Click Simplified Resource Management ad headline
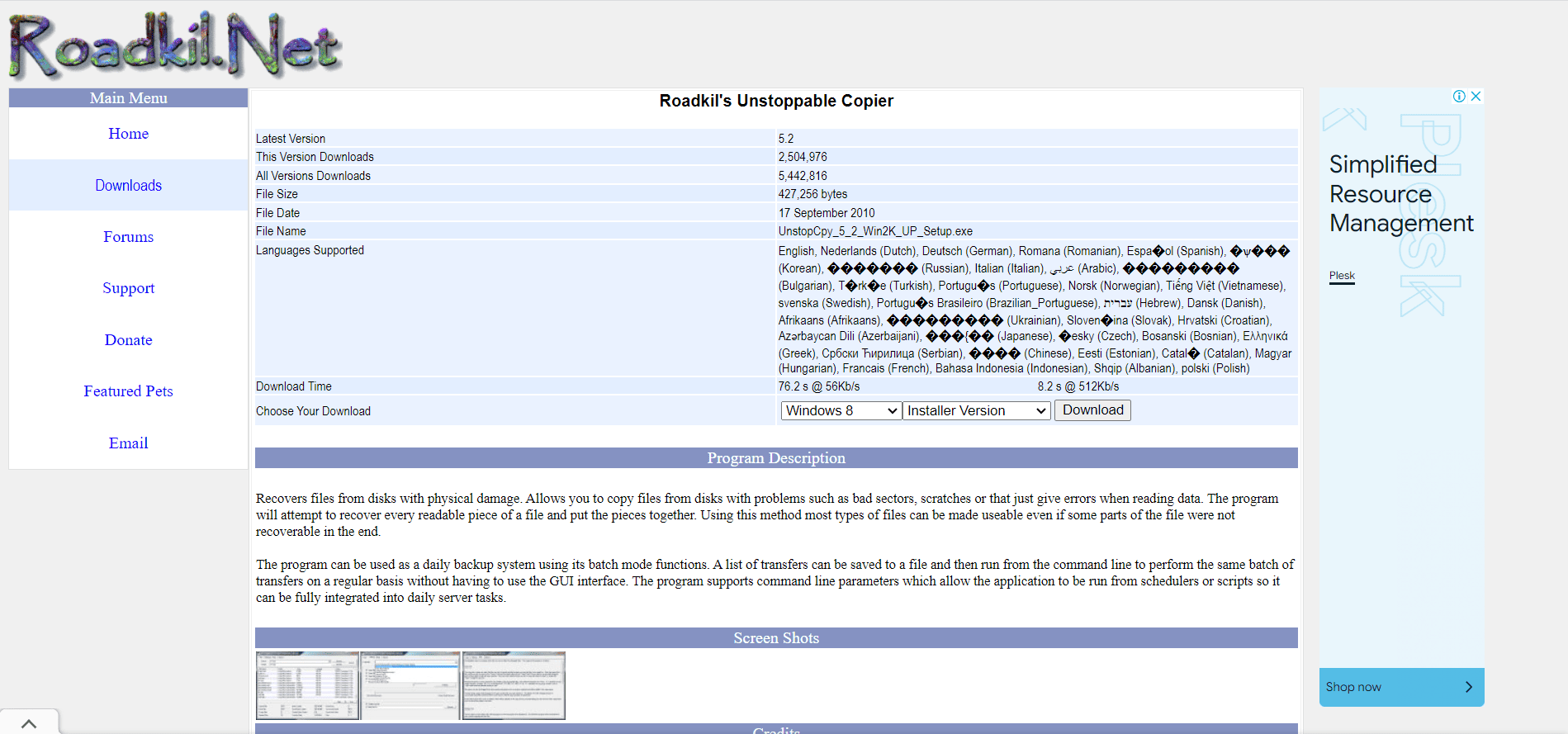Screen dimensions: 1568x734 1401,194
